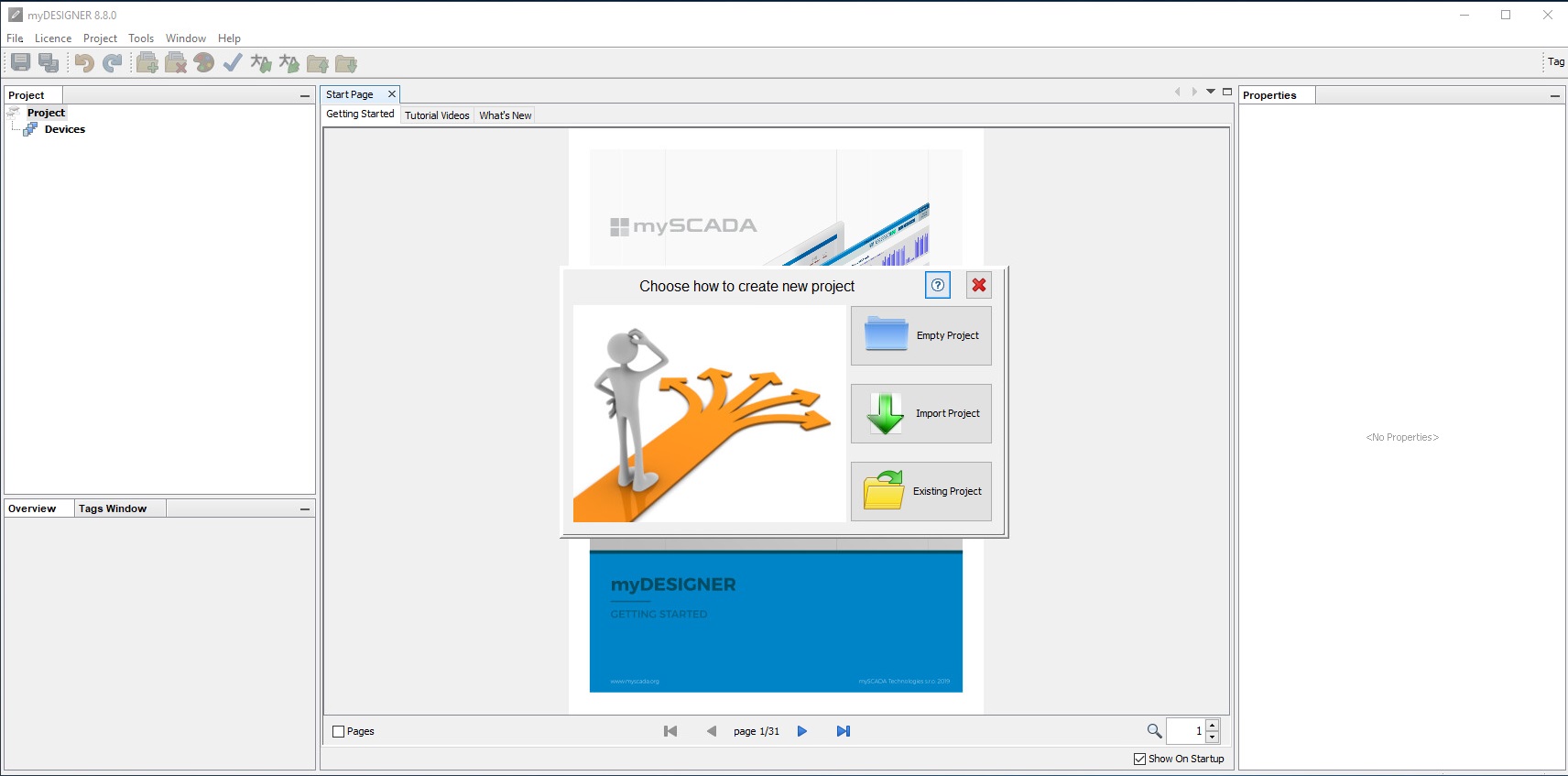Choose the Empty Project option
The image size is (1568, 776).
(921, 335)
